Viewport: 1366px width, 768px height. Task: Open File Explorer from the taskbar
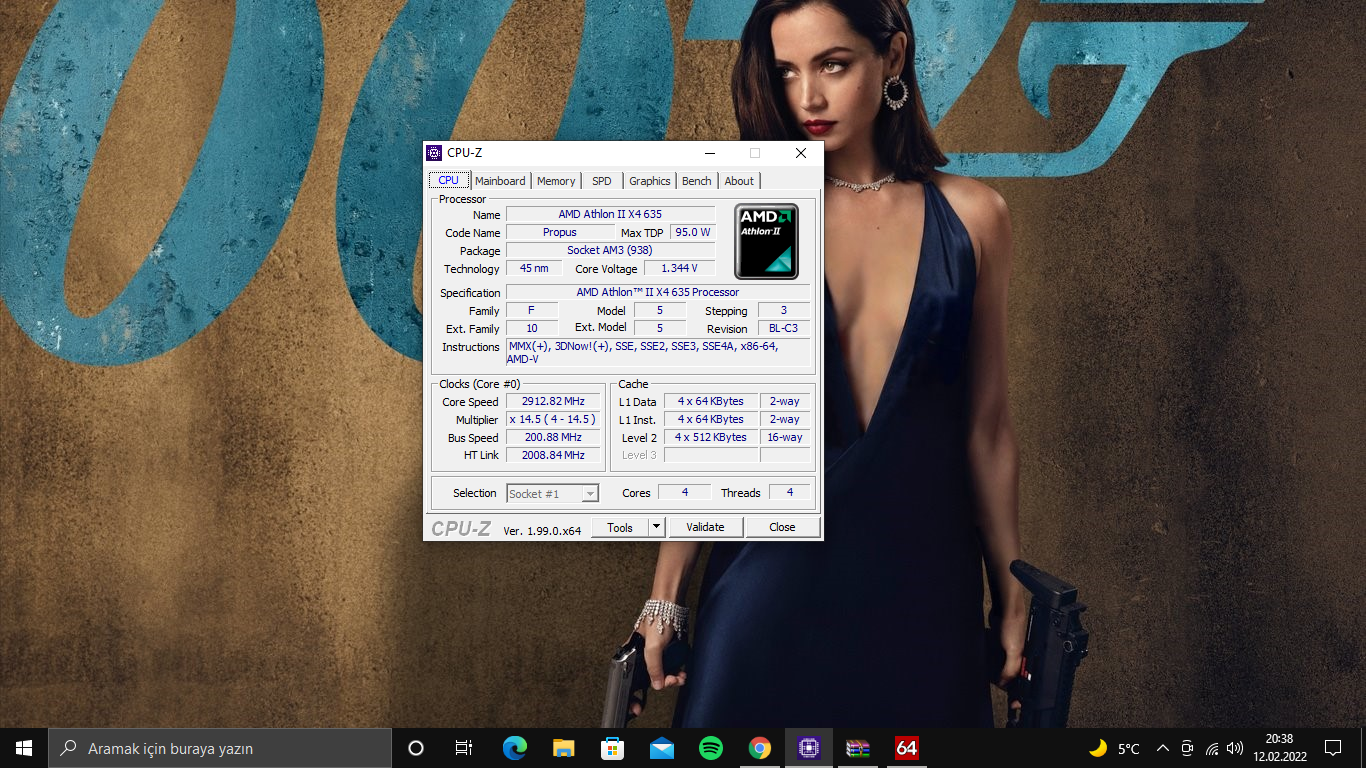point(563,748)
